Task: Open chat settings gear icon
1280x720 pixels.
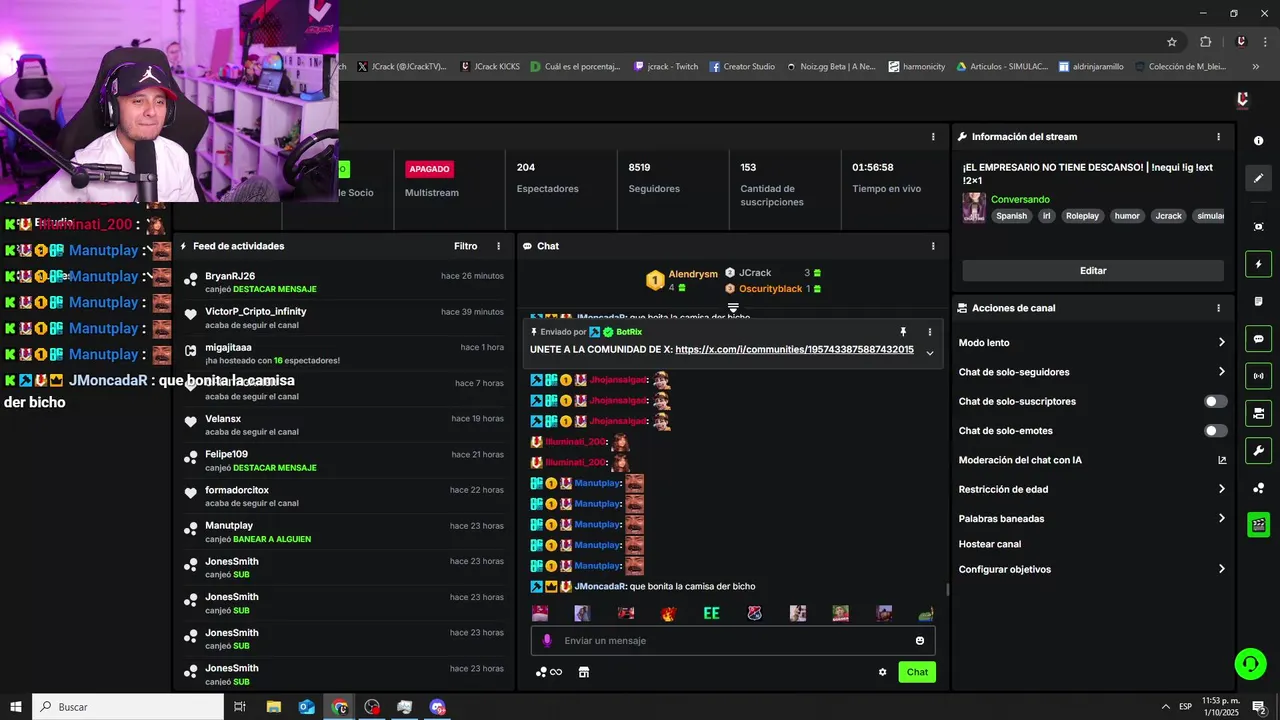Action: click(882, 672)
